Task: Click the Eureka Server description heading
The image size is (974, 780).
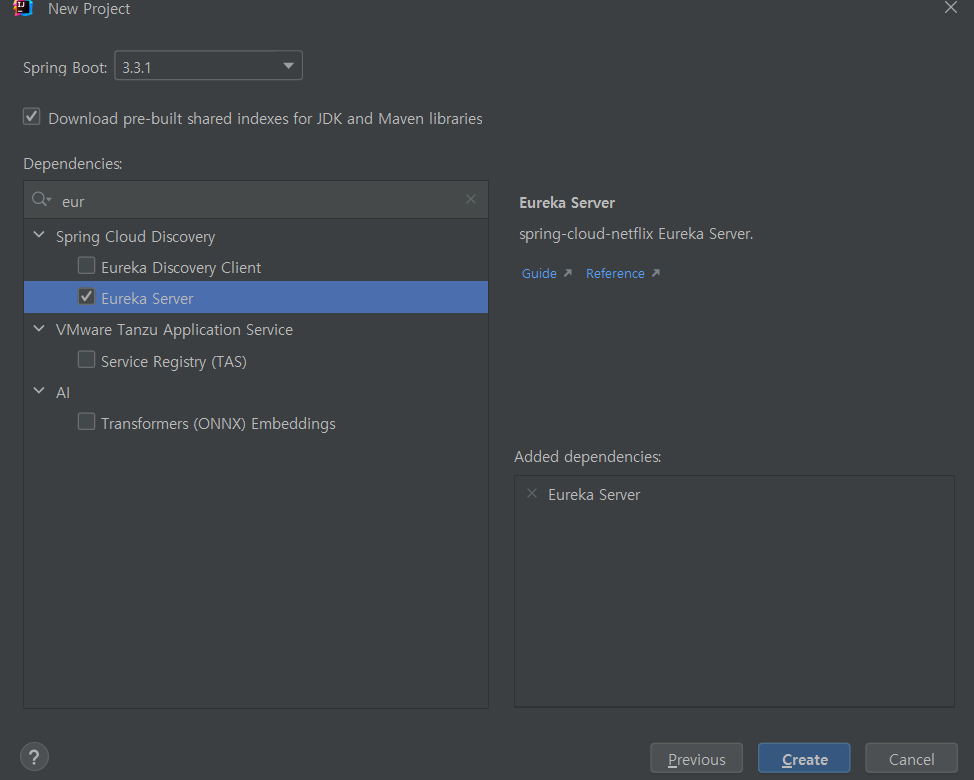Action: (567, 203)
